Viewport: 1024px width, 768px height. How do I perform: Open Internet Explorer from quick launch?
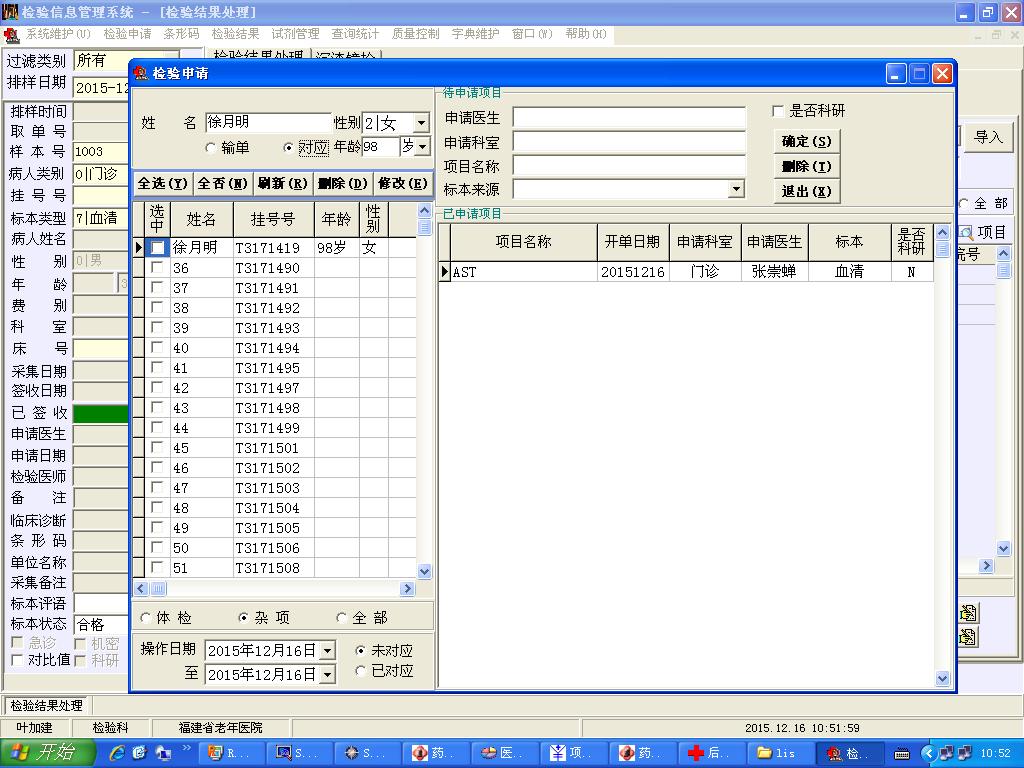coord(118,753)
